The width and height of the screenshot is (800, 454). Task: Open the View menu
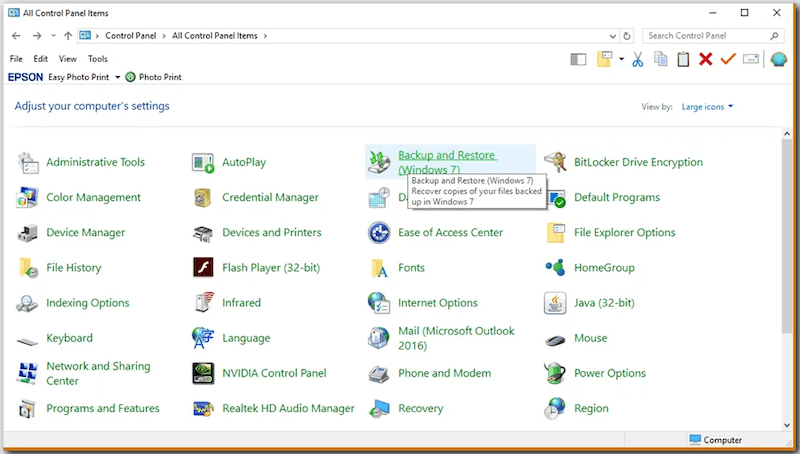pos(67,59)
